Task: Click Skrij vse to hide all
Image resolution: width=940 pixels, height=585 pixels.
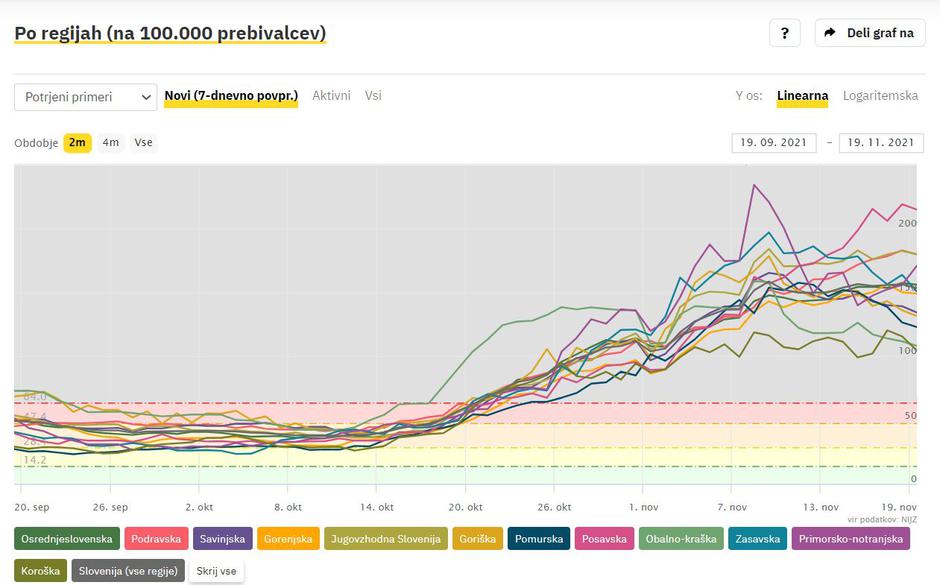Action: coord(217,571)
